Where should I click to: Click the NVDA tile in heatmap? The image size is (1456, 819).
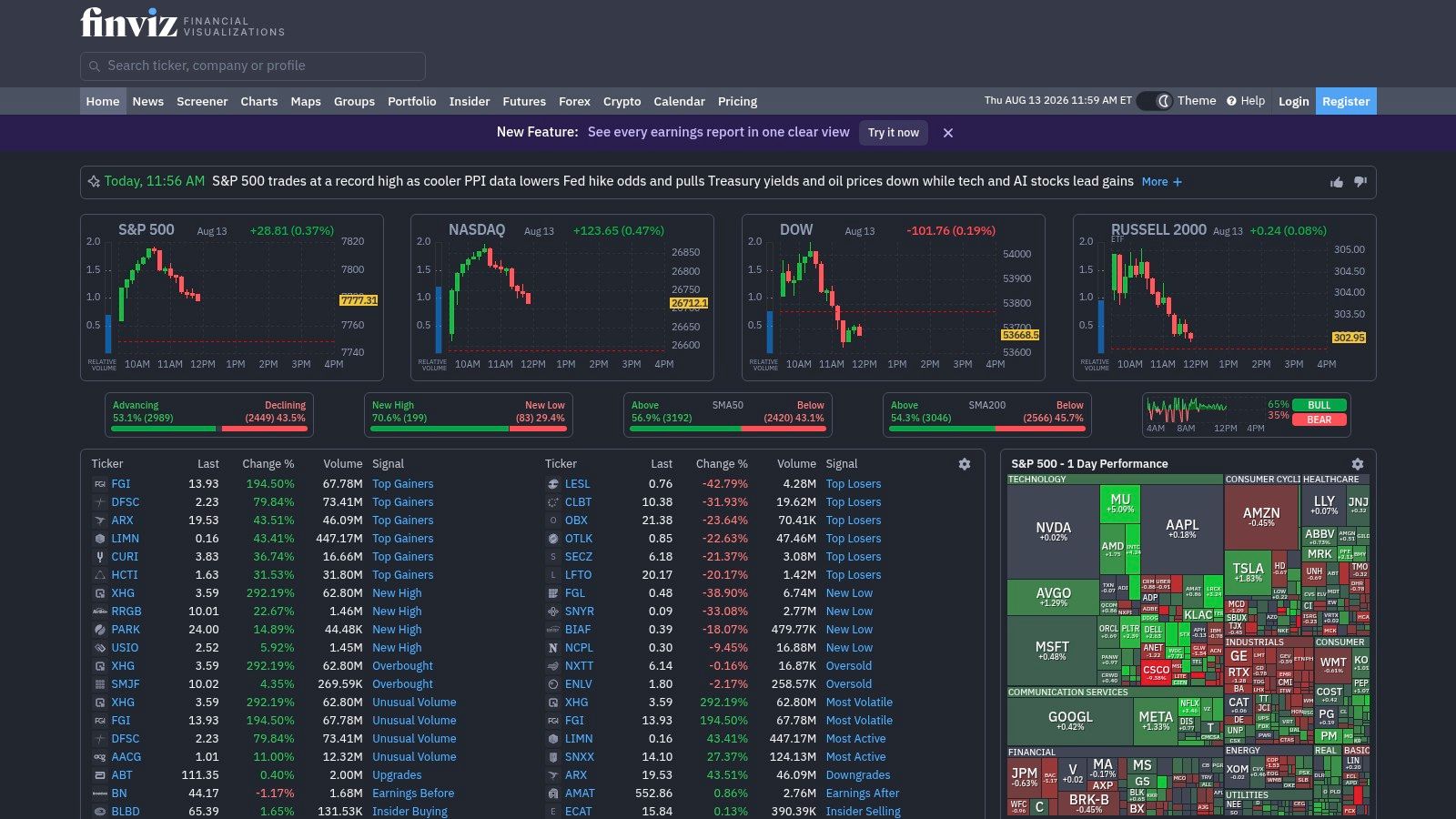1053,531
